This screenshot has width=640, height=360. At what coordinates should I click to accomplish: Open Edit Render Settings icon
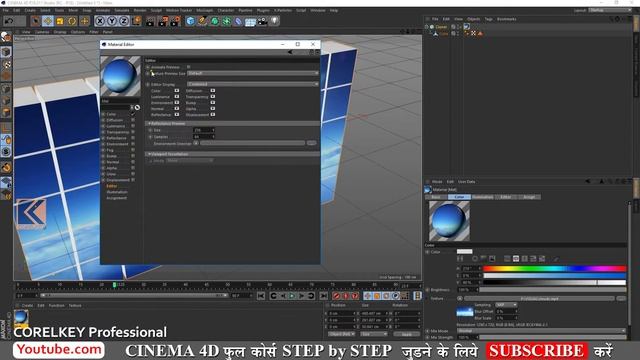tap(175, 21)
